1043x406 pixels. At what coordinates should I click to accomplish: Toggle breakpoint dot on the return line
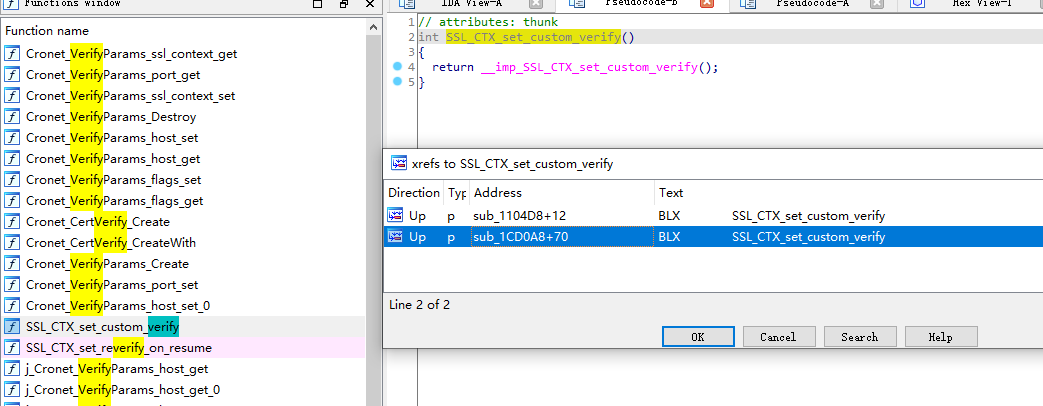[x=398, y=67]
